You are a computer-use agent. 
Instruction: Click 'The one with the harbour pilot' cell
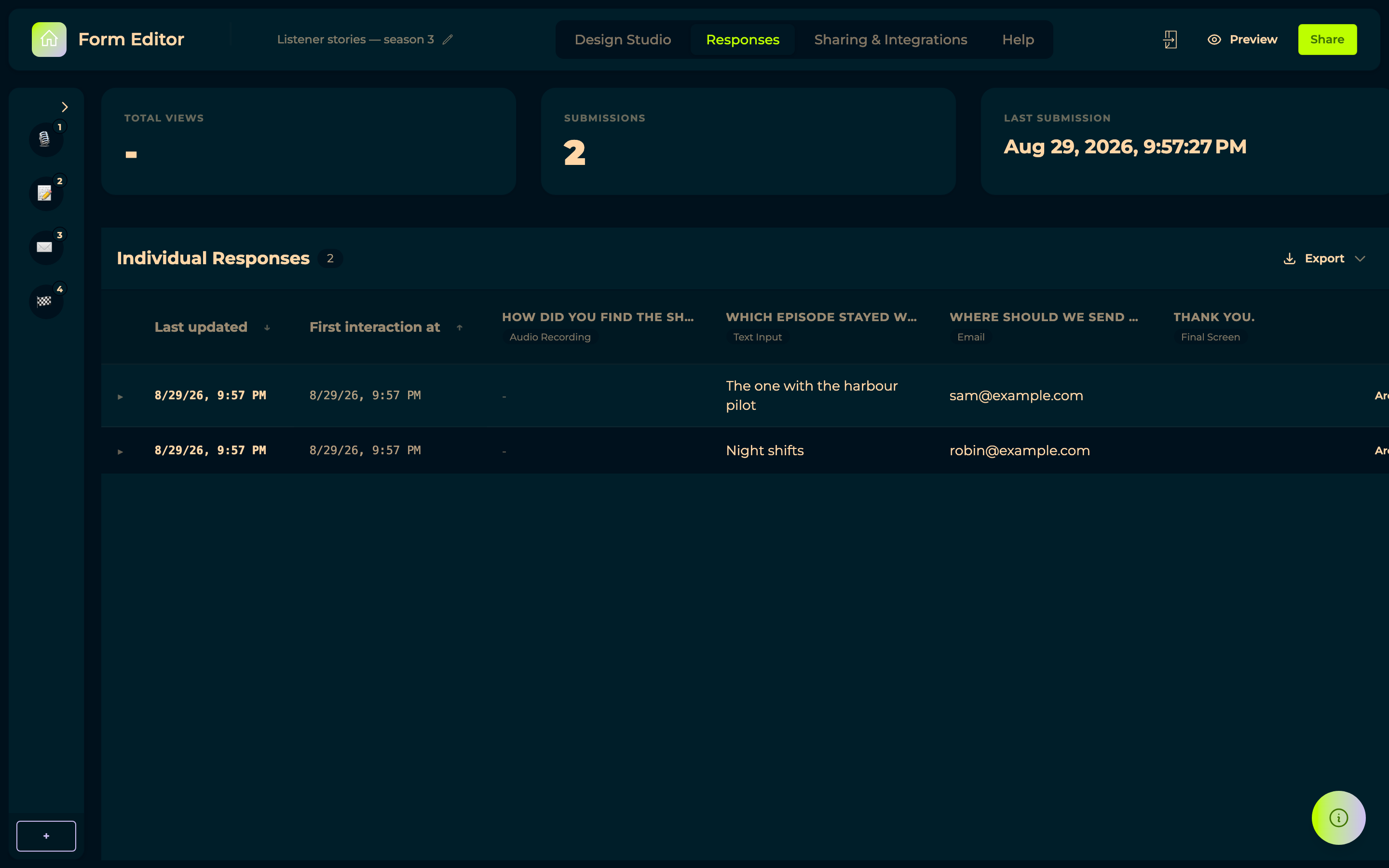point(812,395)
